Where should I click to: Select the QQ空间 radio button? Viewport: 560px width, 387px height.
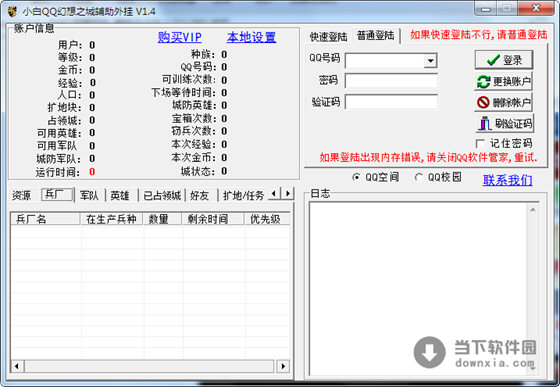pos(356,177)
